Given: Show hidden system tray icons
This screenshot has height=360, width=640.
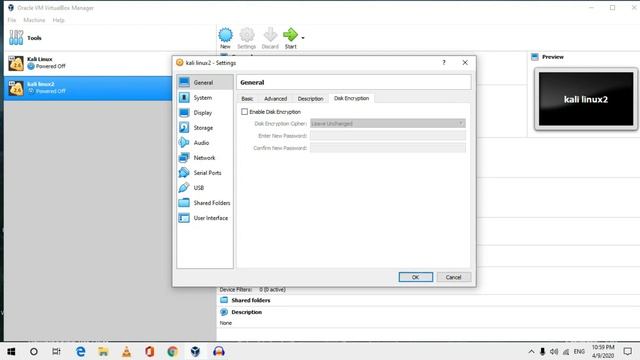Looking at the screenshot, I should [531, 351].
